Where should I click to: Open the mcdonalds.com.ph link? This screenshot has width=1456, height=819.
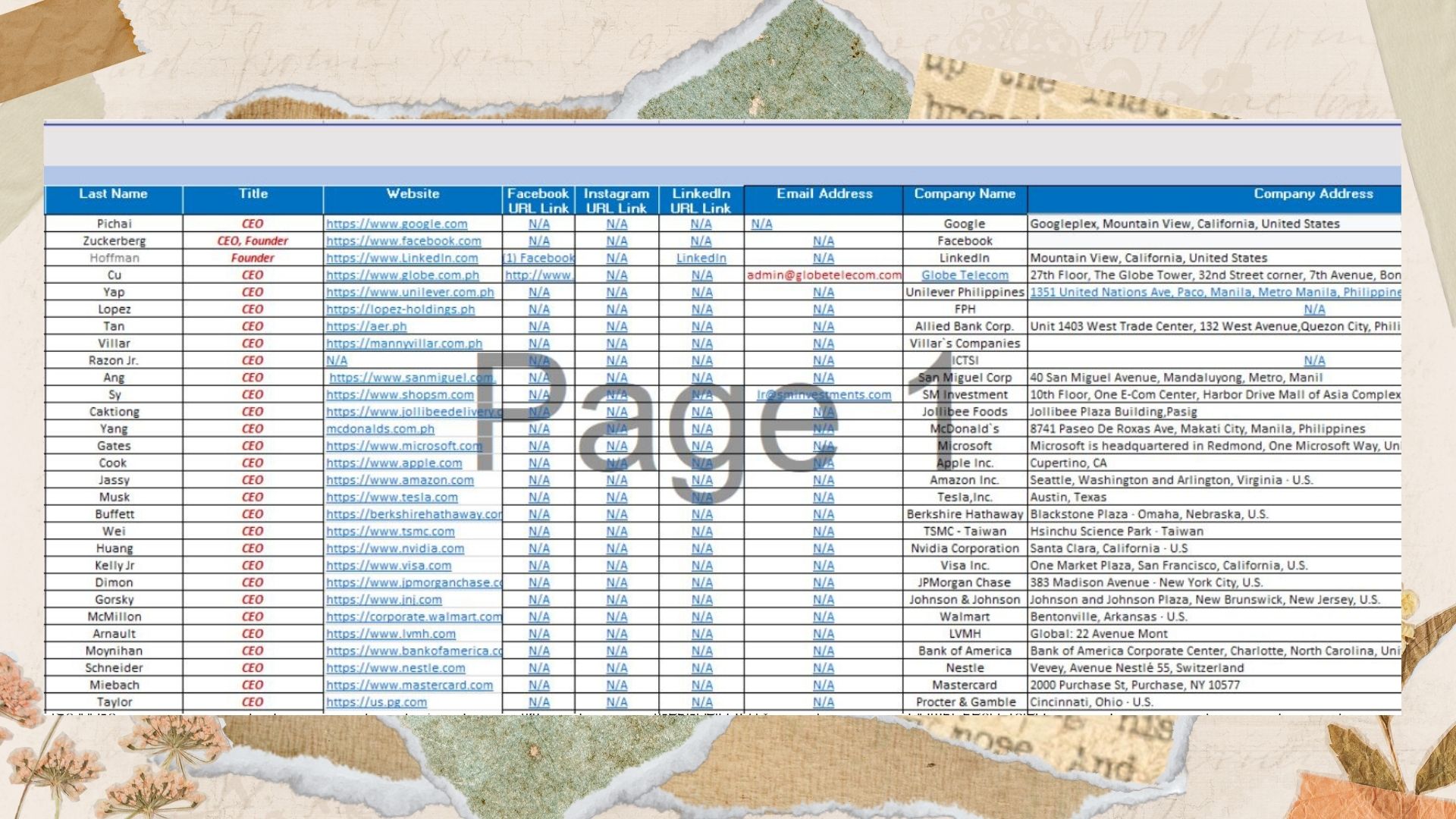tap(380, 429)
